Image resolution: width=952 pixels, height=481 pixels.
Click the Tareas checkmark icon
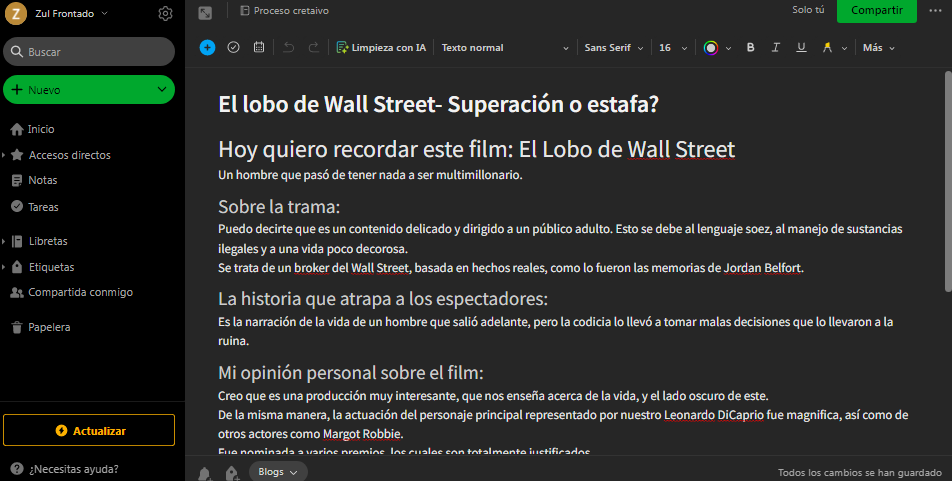(17, 206)
